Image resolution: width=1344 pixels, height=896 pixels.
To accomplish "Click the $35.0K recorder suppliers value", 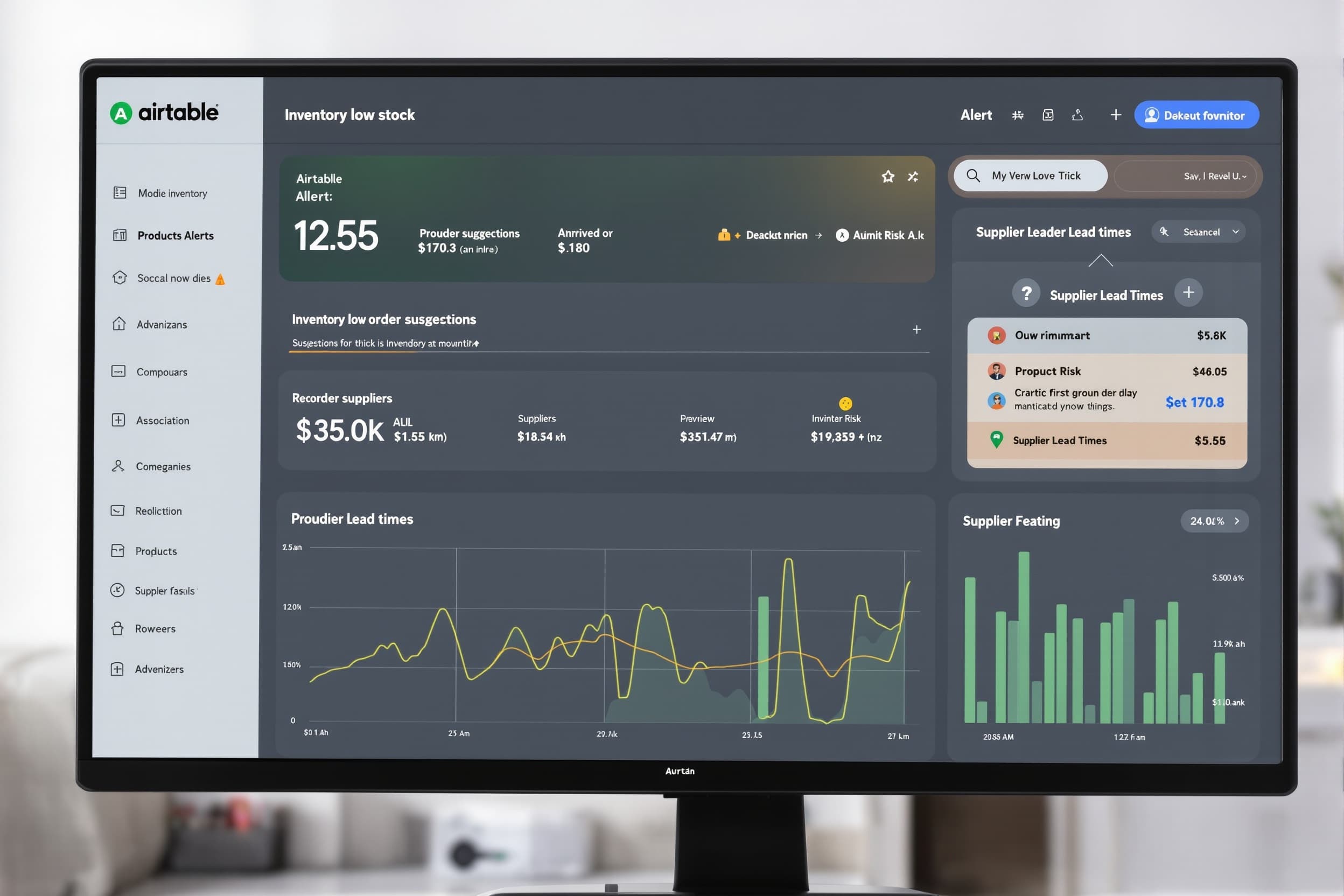I will click(x=339, y=430).
